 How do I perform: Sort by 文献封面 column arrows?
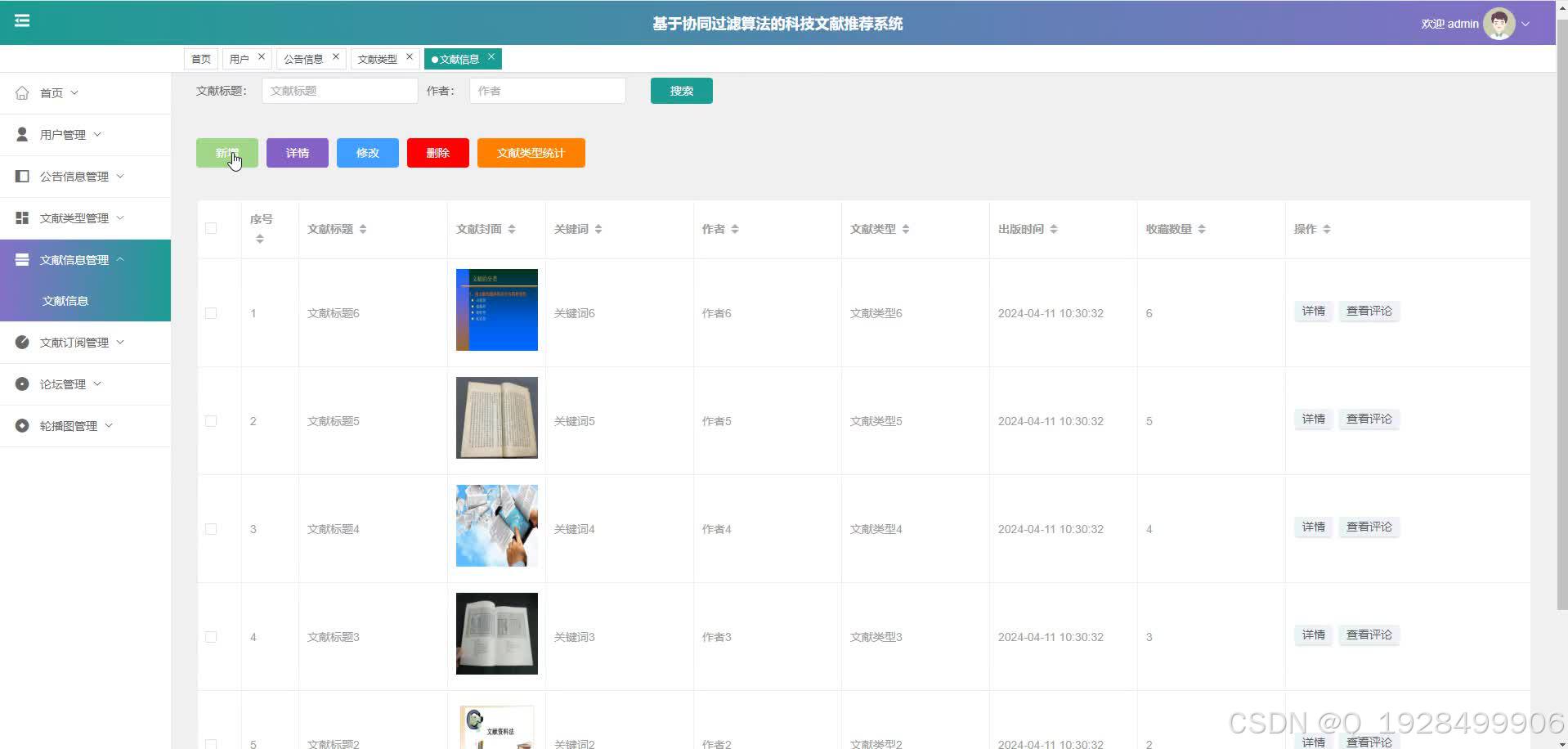pos(512,229)
